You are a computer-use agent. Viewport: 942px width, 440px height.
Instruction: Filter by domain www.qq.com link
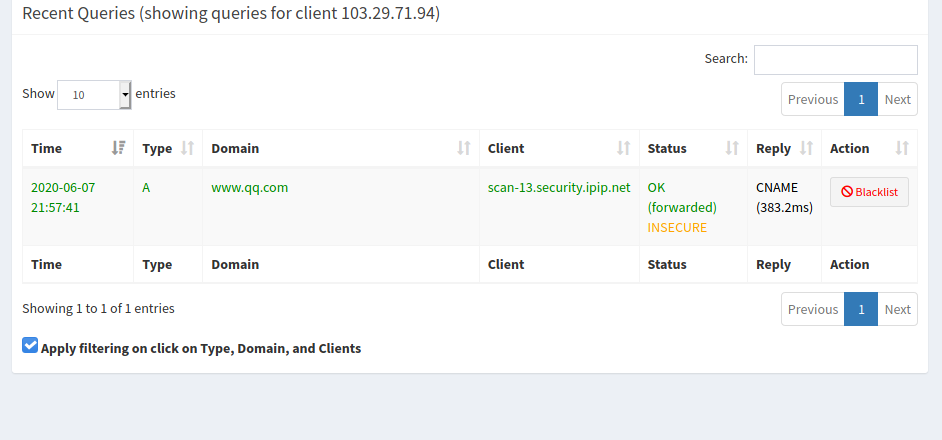(x=249, y=187)
